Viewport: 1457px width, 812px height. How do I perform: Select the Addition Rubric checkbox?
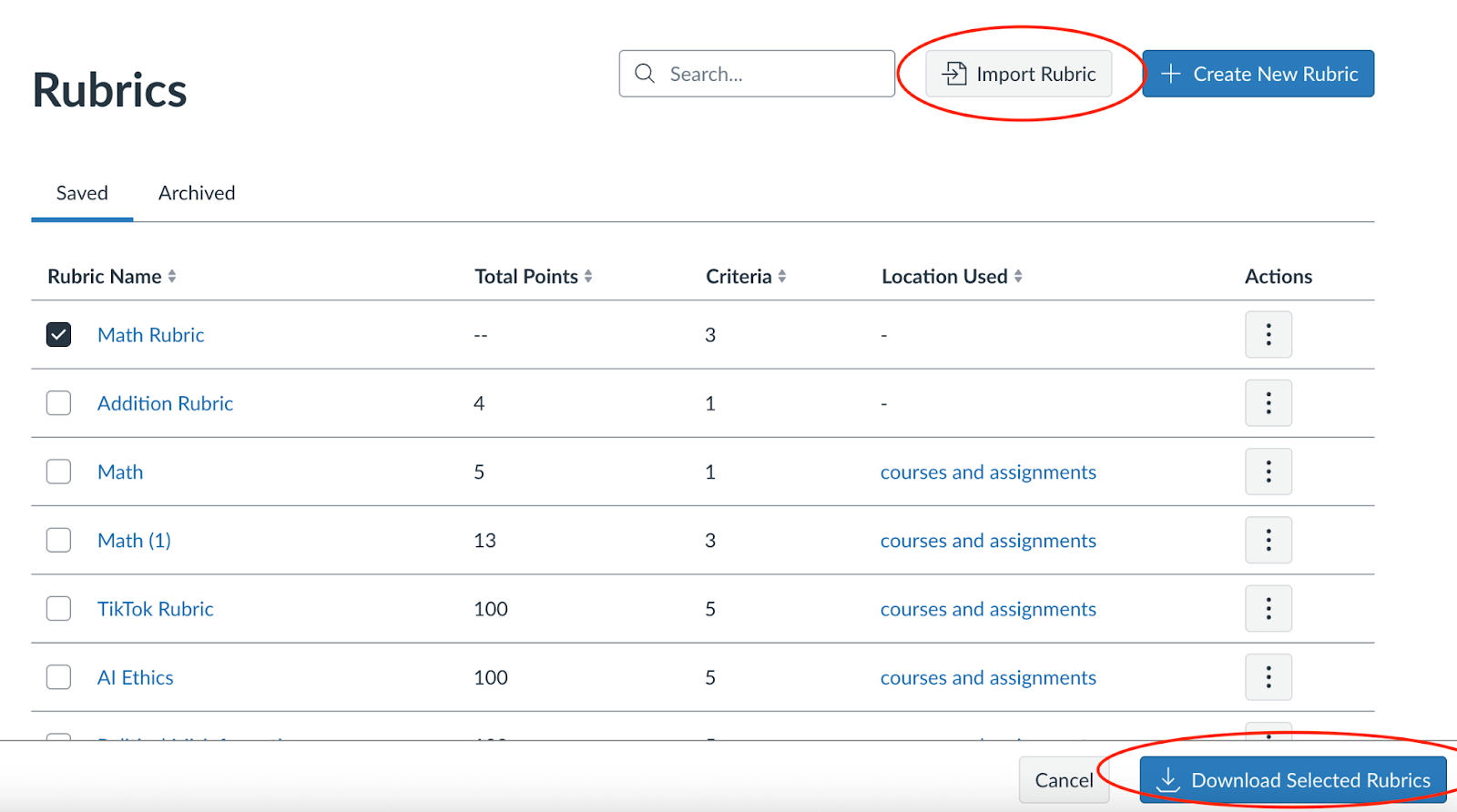coord(59,403)
